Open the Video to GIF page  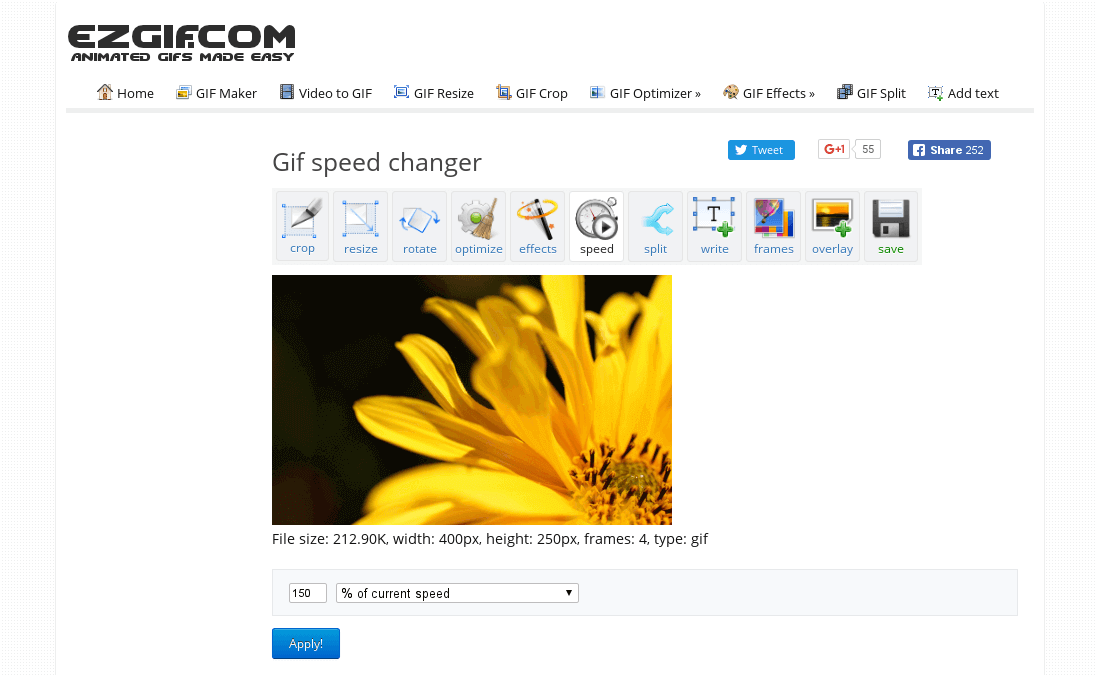click(326, 92)
